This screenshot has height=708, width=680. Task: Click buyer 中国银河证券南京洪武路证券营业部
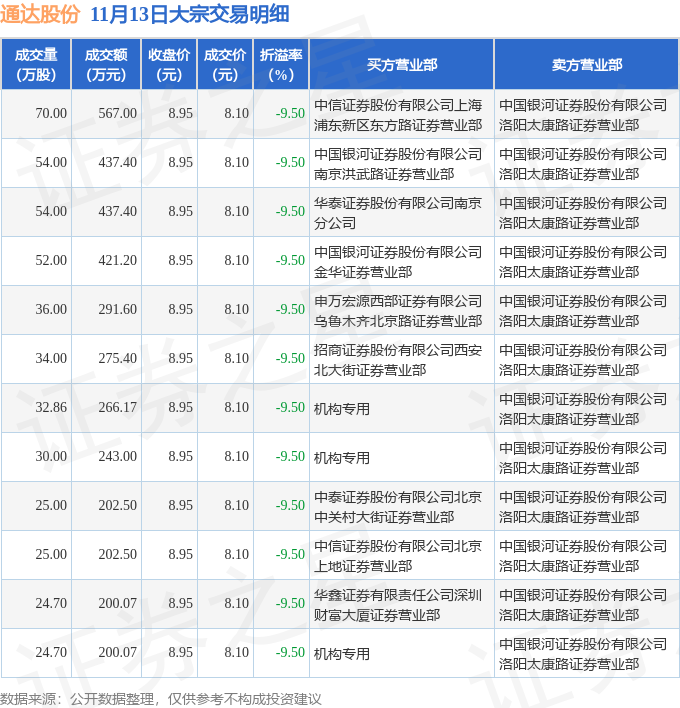click(398, 164)
